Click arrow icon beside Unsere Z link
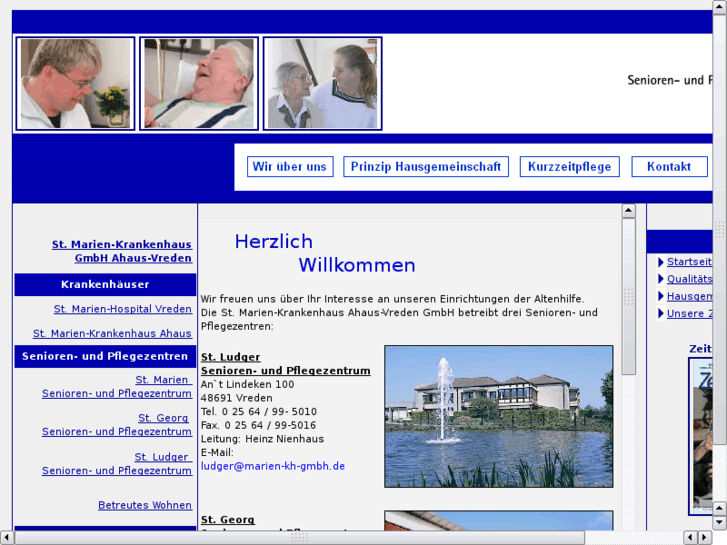 click(x=661, y=314)
